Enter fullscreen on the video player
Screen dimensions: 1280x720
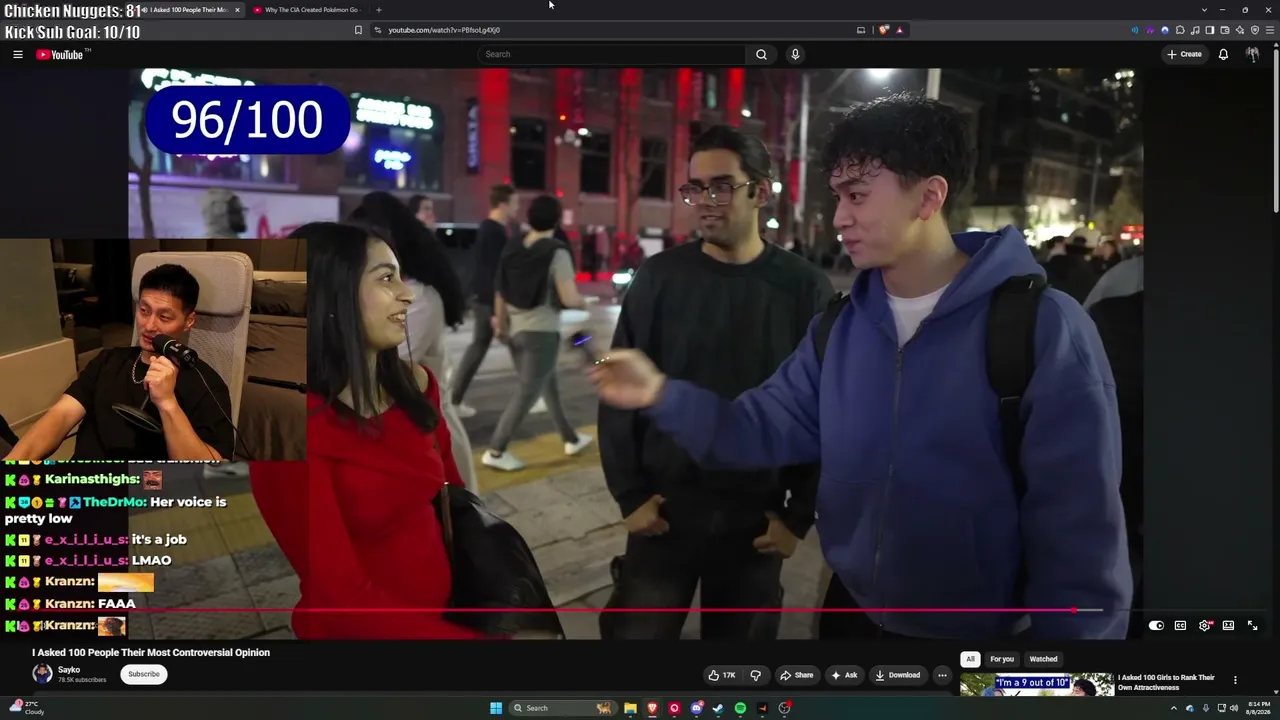(1252, 625)
